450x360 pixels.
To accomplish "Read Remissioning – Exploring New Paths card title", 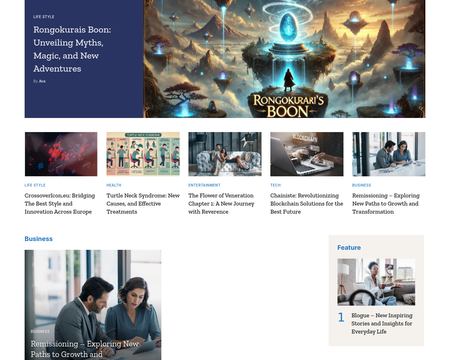I will click(386, 204).
